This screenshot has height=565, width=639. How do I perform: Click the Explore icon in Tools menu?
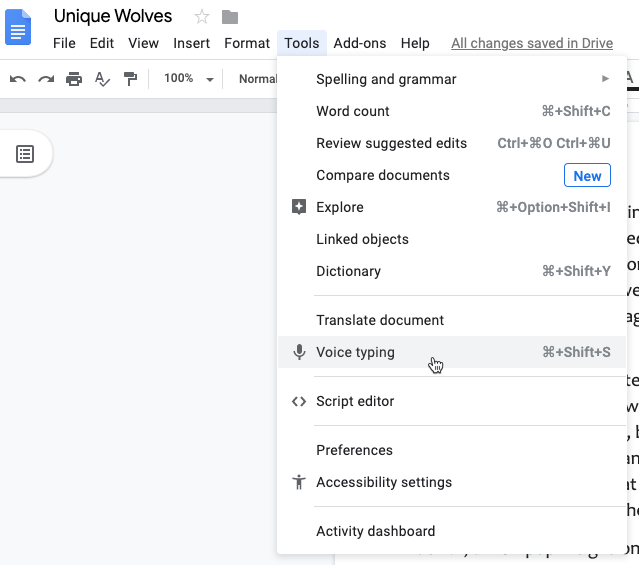pos(299,207)
